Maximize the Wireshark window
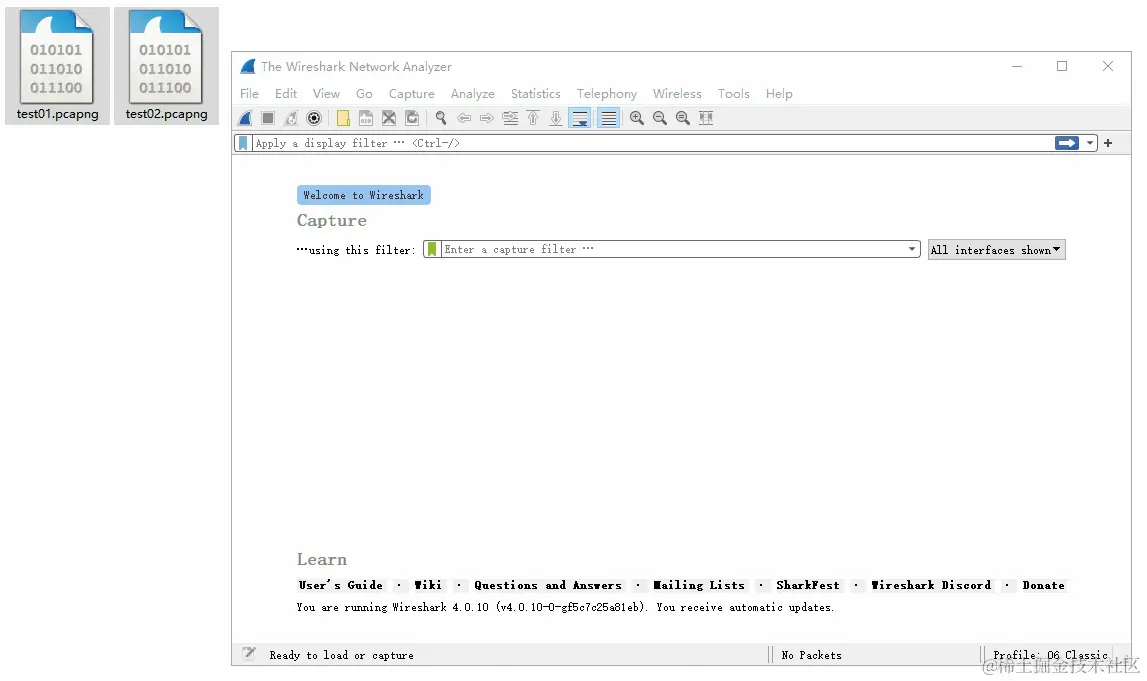This screenshot has width=1147, height=681. (1062, 66)
